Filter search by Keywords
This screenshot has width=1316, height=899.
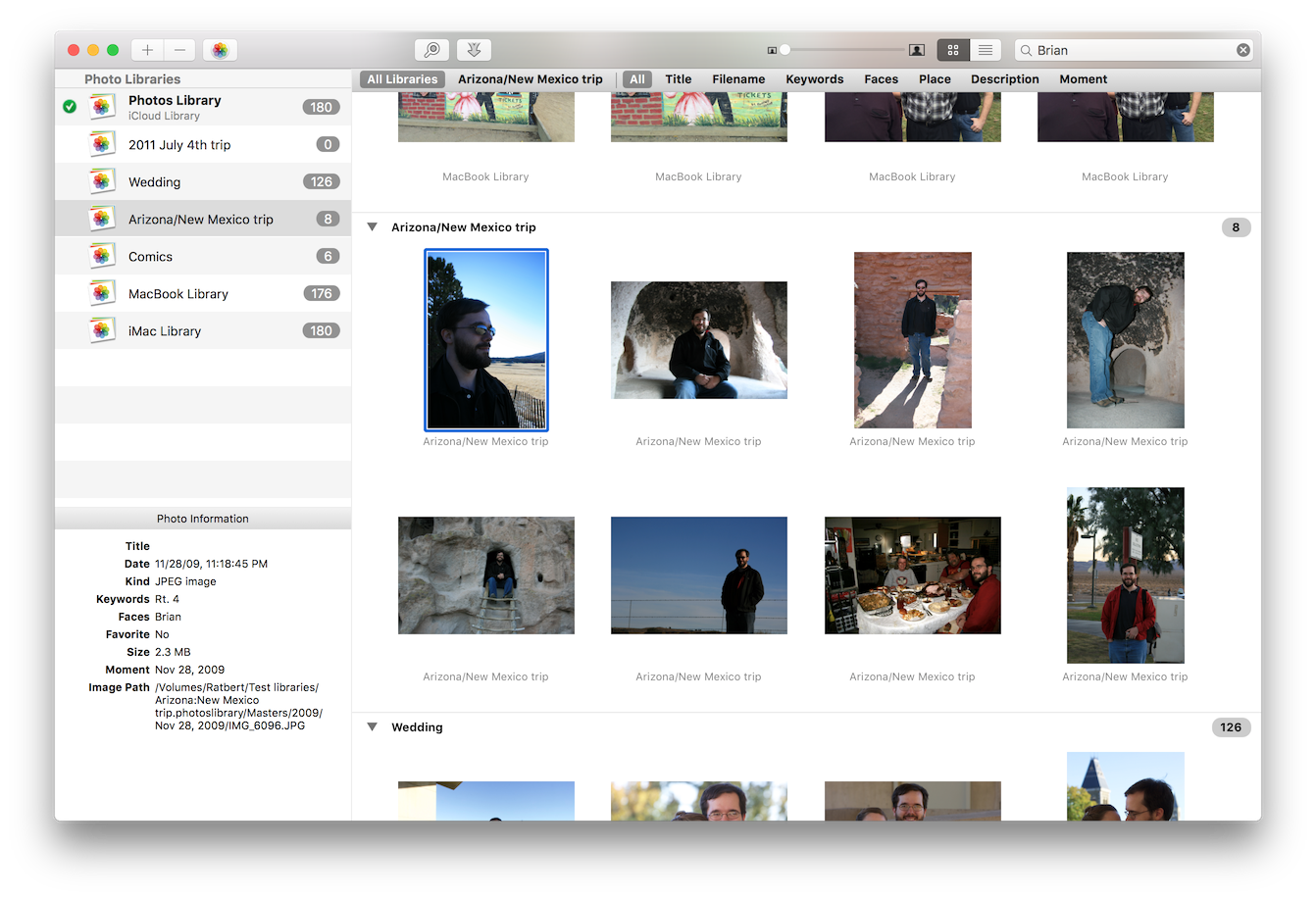click(814, 79)
